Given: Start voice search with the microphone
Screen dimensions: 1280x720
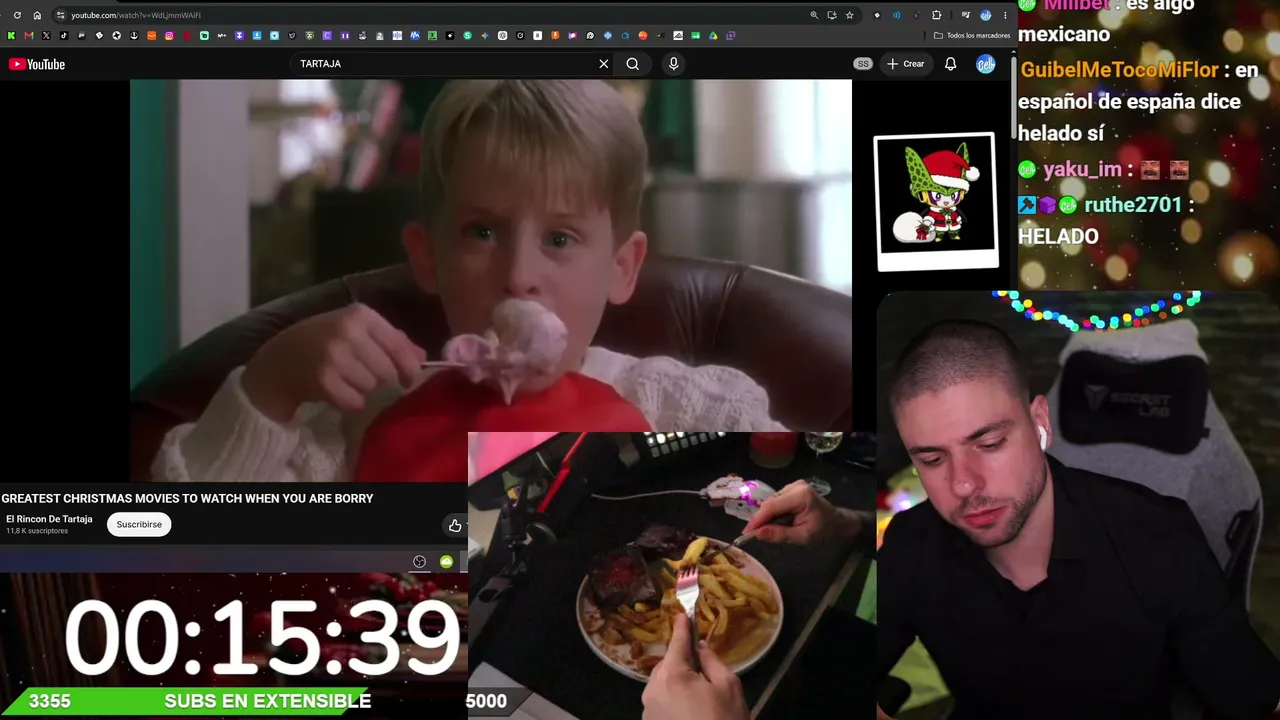Looking at the screenshot, I should pos(673,64).
